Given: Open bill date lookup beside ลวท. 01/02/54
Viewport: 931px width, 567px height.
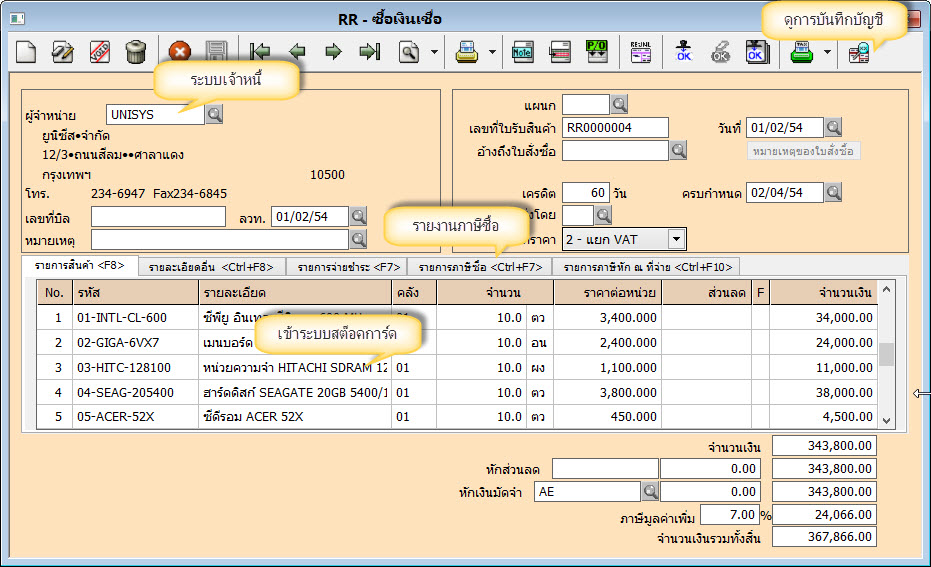Looking at the screenshot, I should pyautogui.click(x=358, y=216).
